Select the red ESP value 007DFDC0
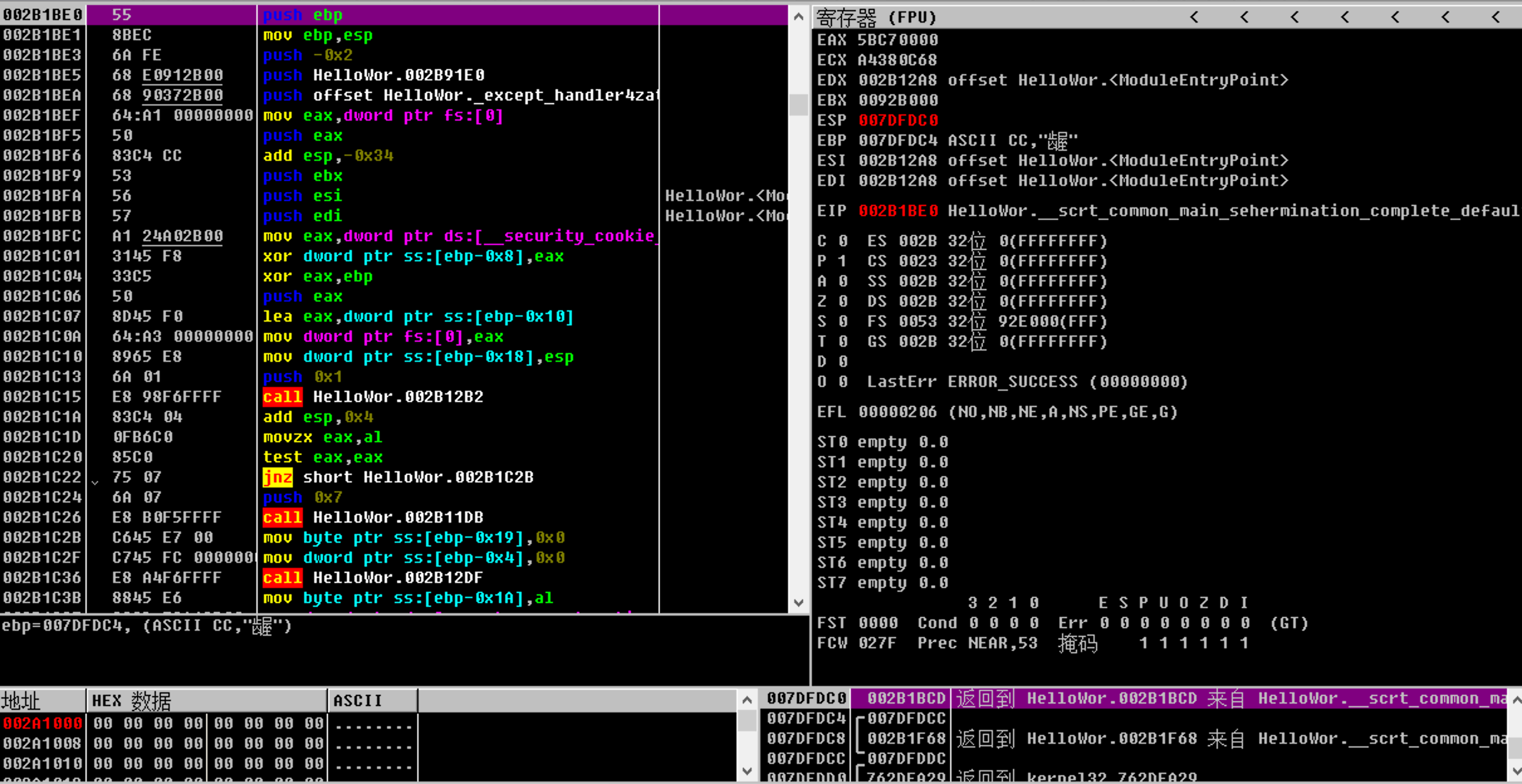The height and width of the screenshot is (784, 1522). point(898,121)
